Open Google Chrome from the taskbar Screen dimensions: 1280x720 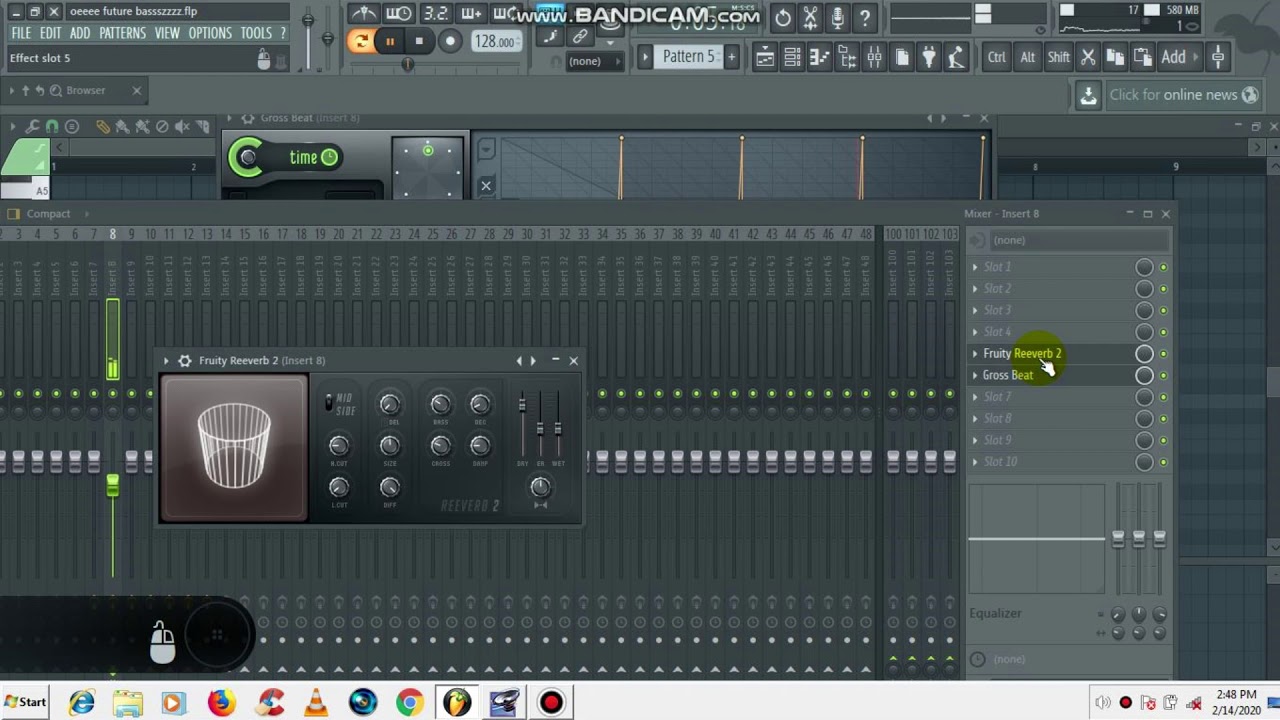click(x=409, y=703)
